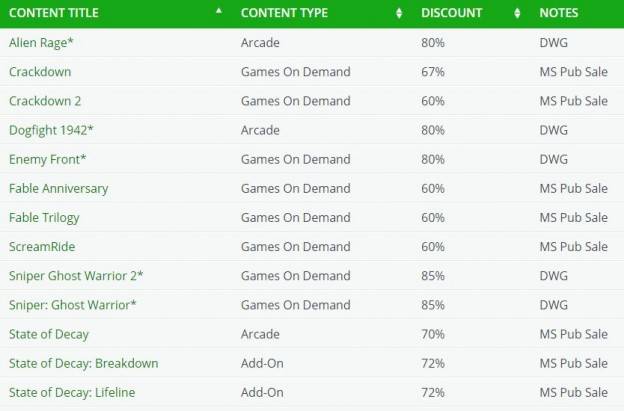624x411 pixels.
Task: Visit the Enemy Front* link
Action: pos(47,159)
